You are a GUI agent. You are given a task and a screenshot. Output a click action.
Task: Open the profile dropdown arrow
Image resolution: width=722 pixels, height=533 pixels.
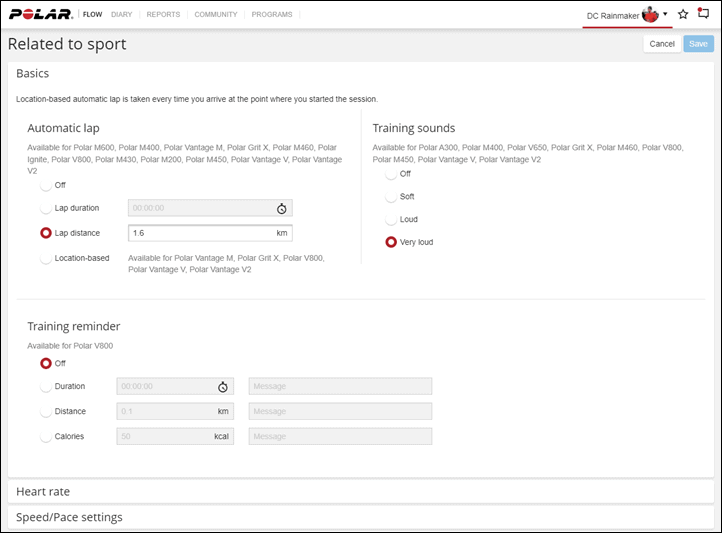[x=665, y=14]
